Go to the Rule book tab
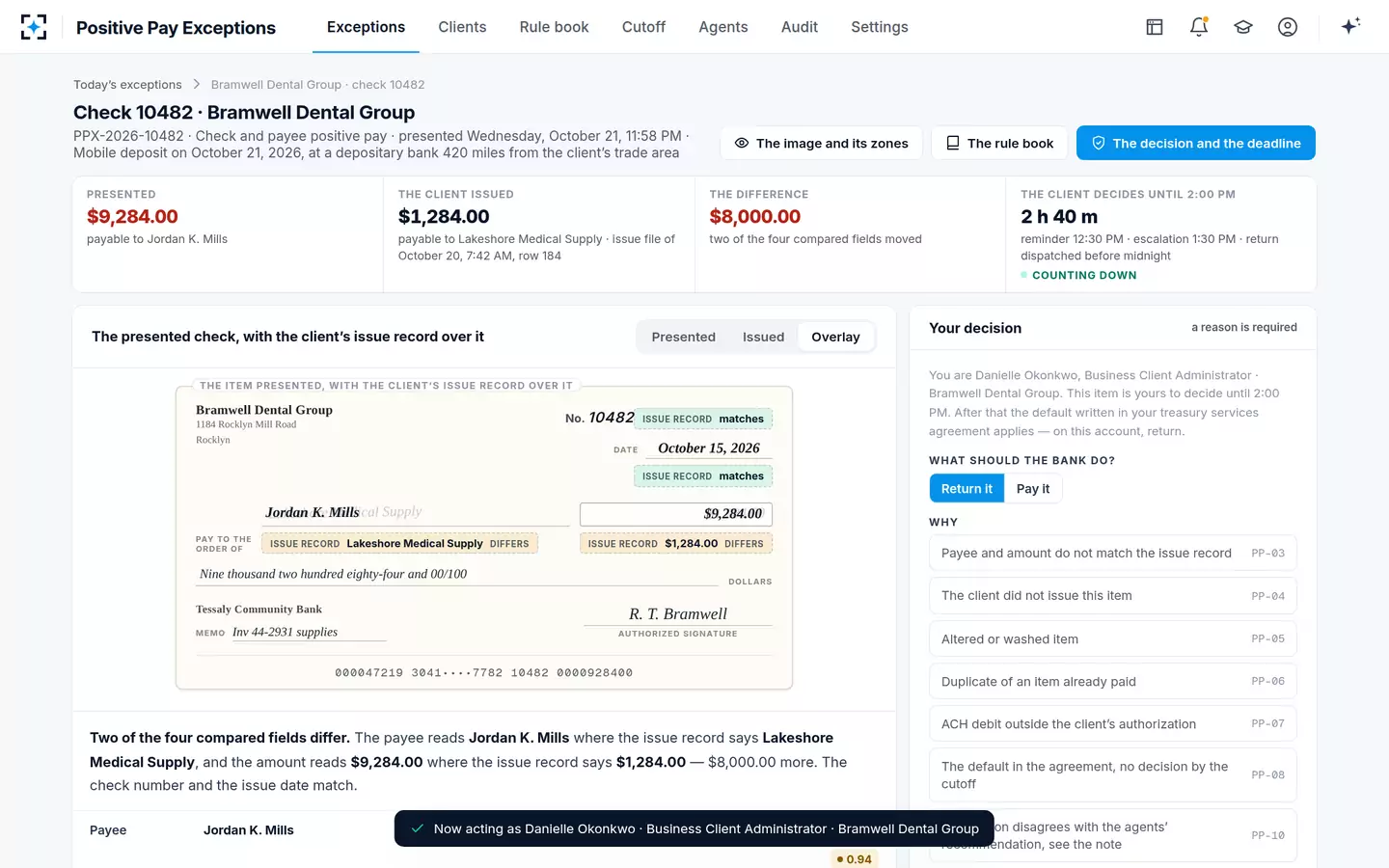This screenshot has width=1389, height=868. pos(554,27)
